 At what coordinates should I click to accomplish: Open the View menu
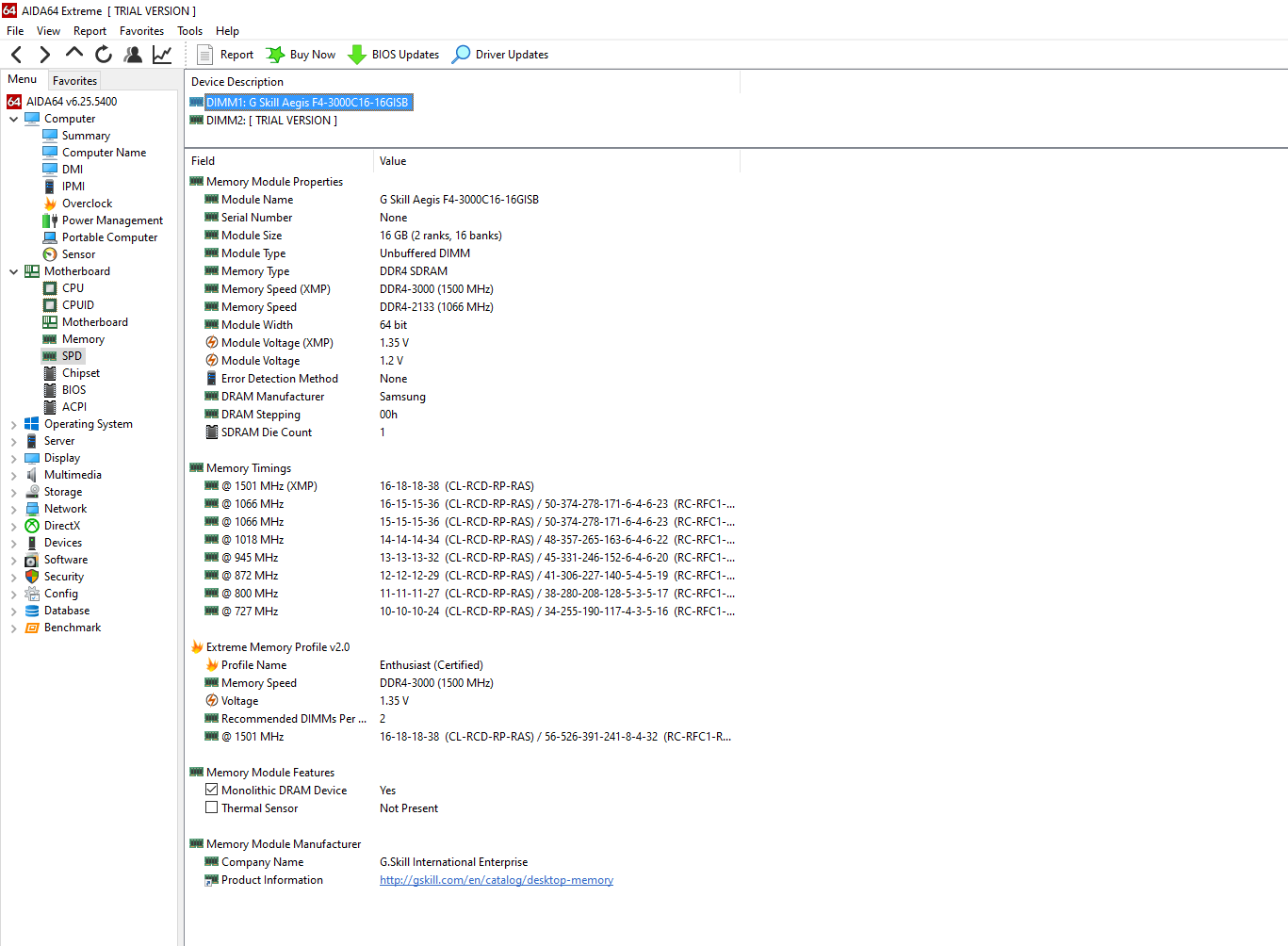tap(48, 31)
